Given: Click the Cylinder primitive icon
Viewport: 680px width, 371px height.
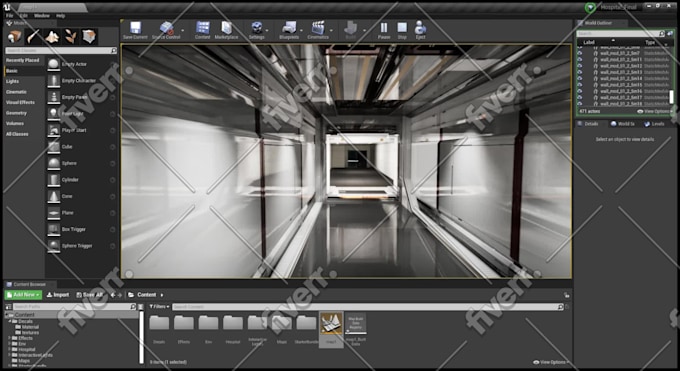Looking at the screenshot, I should [x=53, y=180].
